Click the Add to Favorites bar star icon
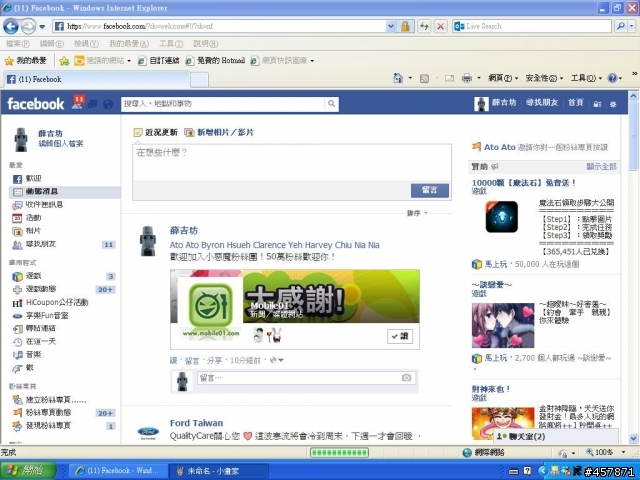640x480 pixels. [x=64, y=61]
